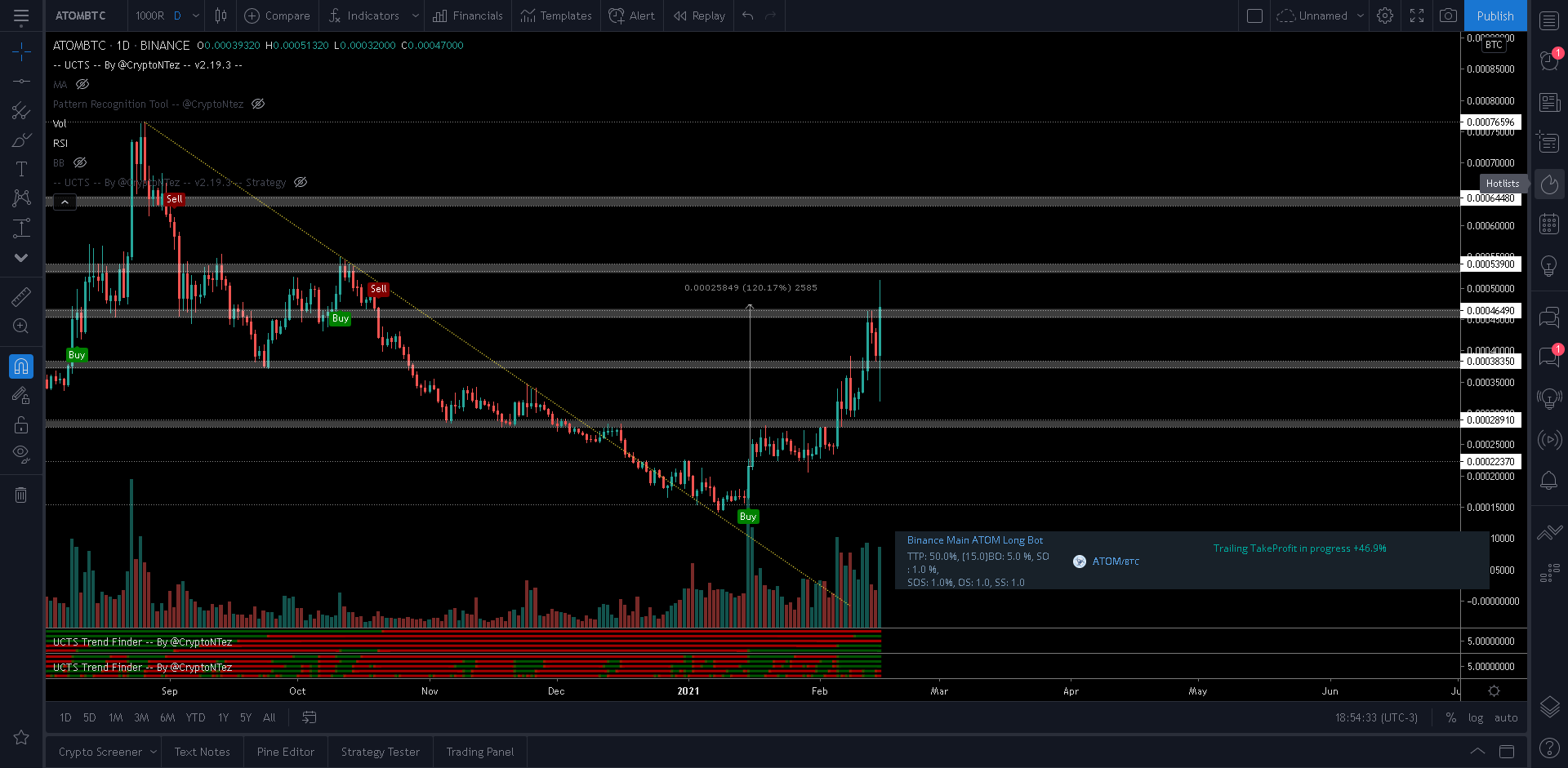This screenshot has width=1568, height=768.
Task: Toggle visibility of Pattern Recognition Tool
Action: point(258,104)
